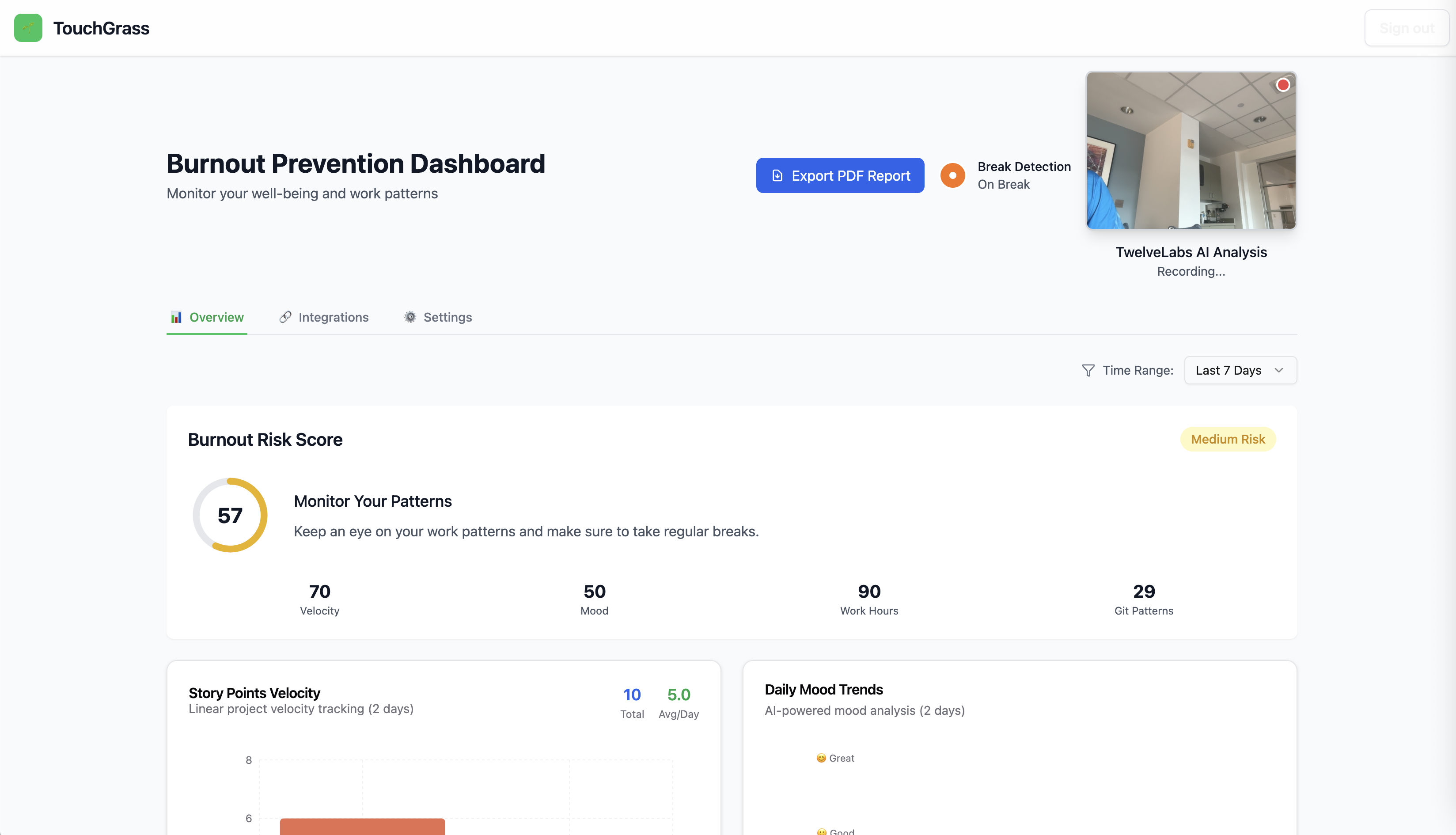1456x835 pixels.
Task: Click the PDF document icon in Export button
Action: click(x=777, y=175)
